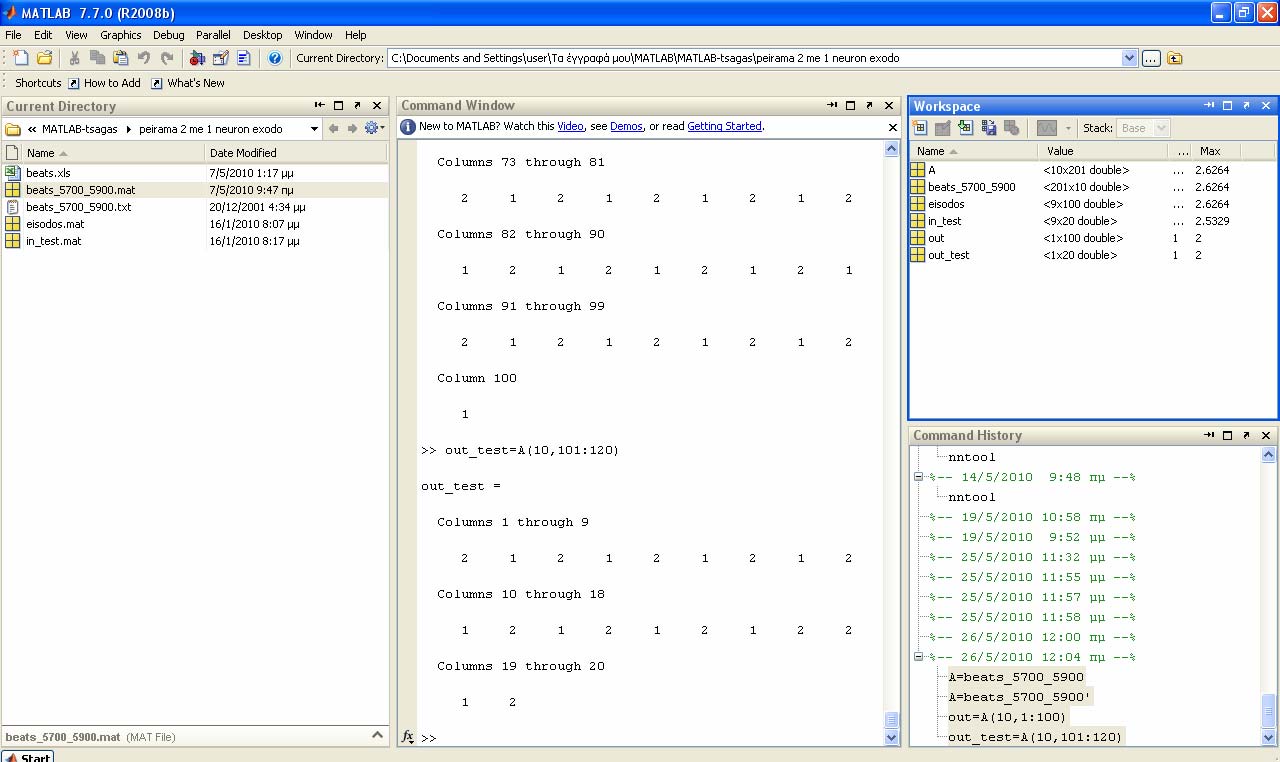The height and width of the screenshot is (762, 1280).
Task: Click the Windows Start button
Action: click(x=27, y=756)
